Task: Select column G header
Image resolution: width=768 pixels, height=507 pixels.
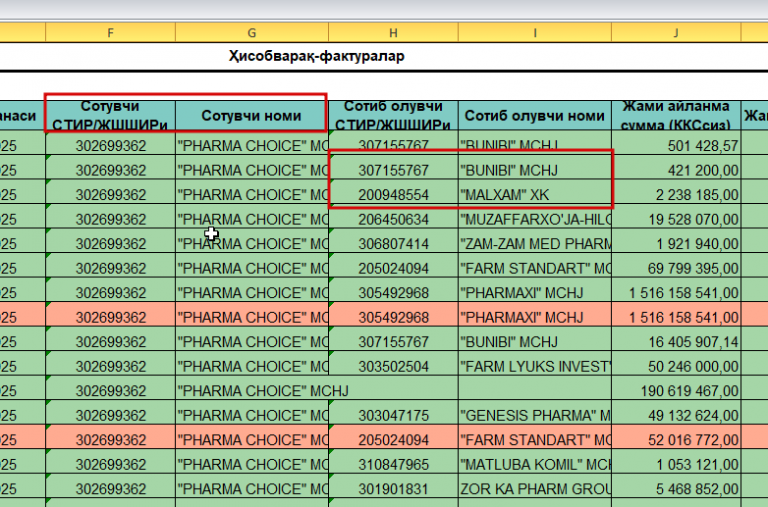Action: tap(252, 33)
